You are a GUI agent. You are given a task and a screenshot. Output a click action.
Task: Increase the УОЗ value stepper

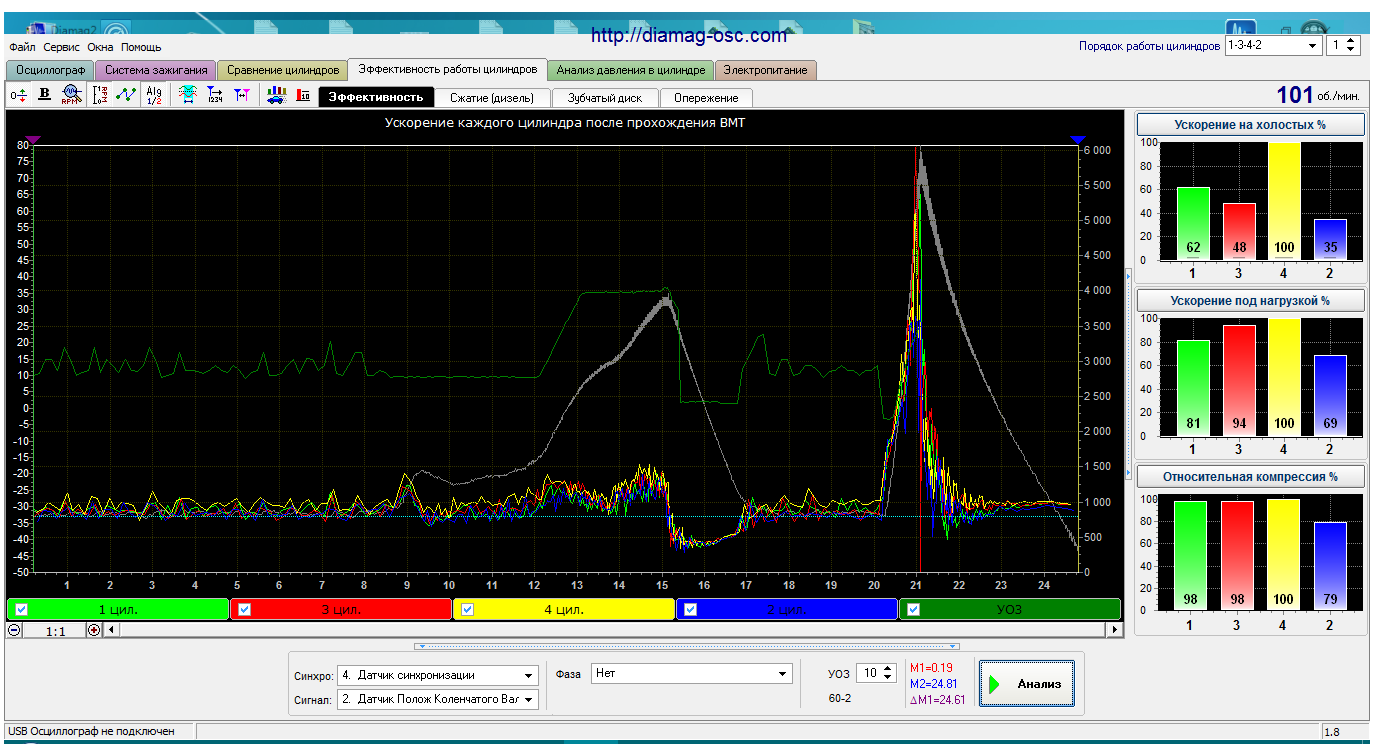888,669
